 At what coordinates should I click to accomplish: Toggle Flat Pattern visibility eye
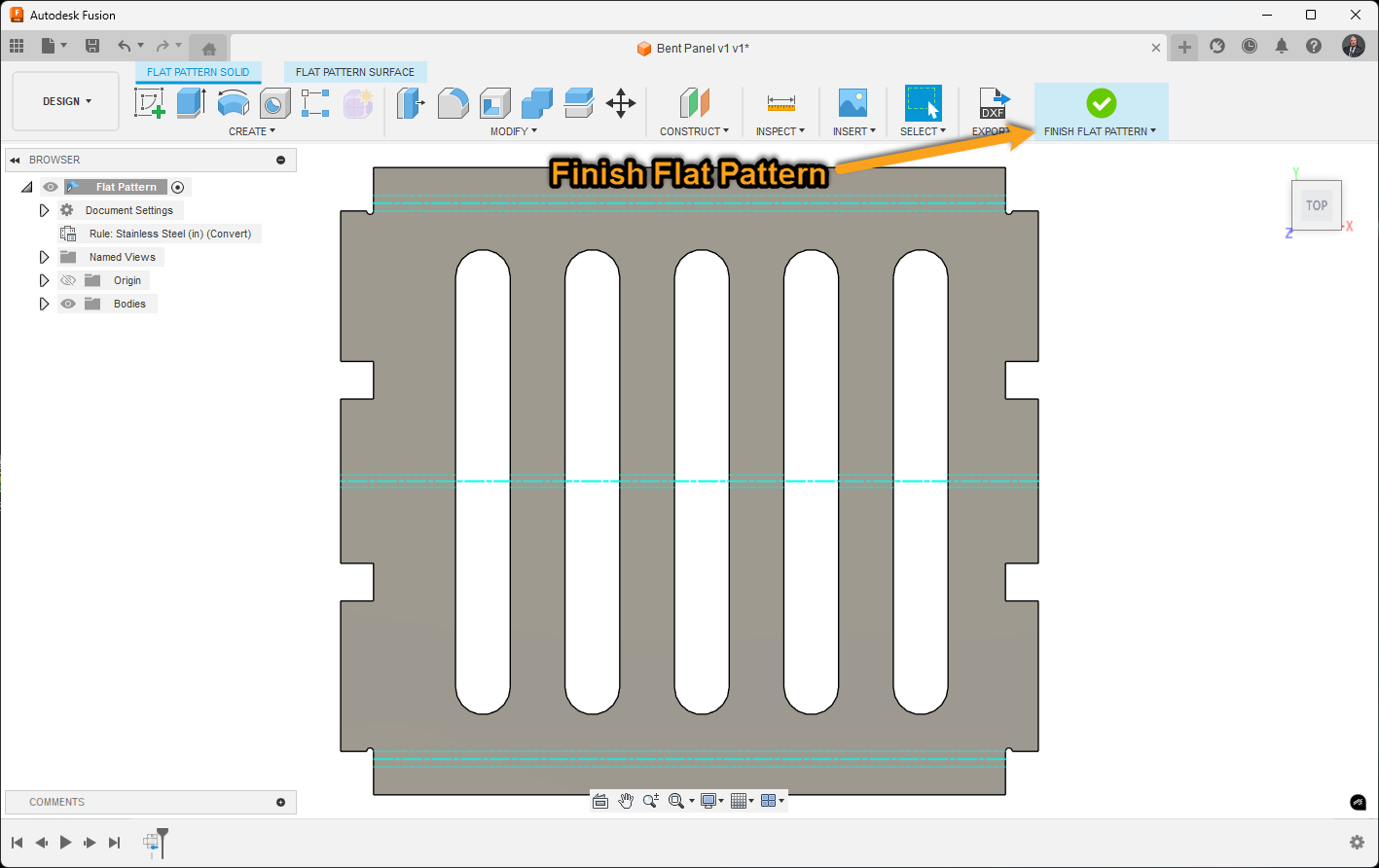(50, 186)
